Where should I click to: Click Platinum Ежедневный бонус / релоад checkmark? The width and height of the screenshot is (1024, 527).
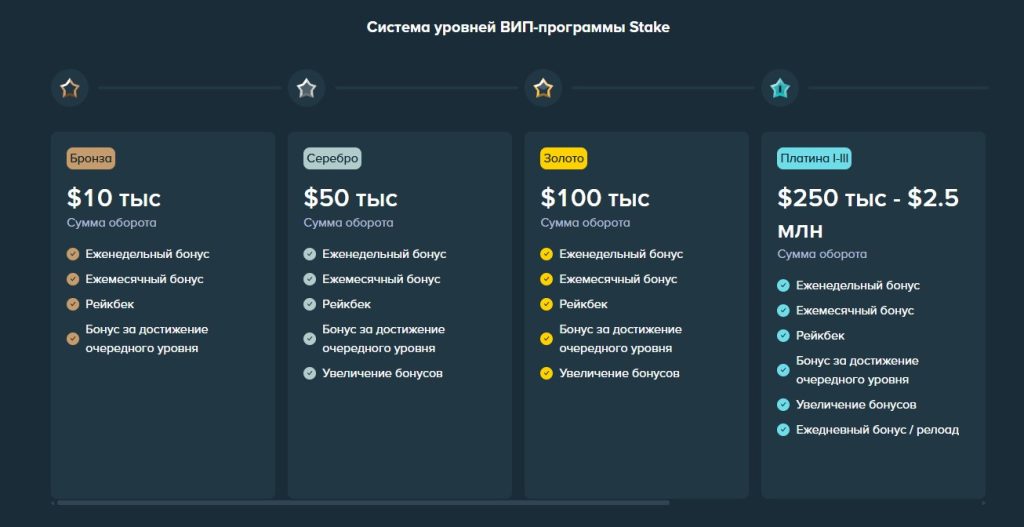pyautogui.click(x=784, y=430)
